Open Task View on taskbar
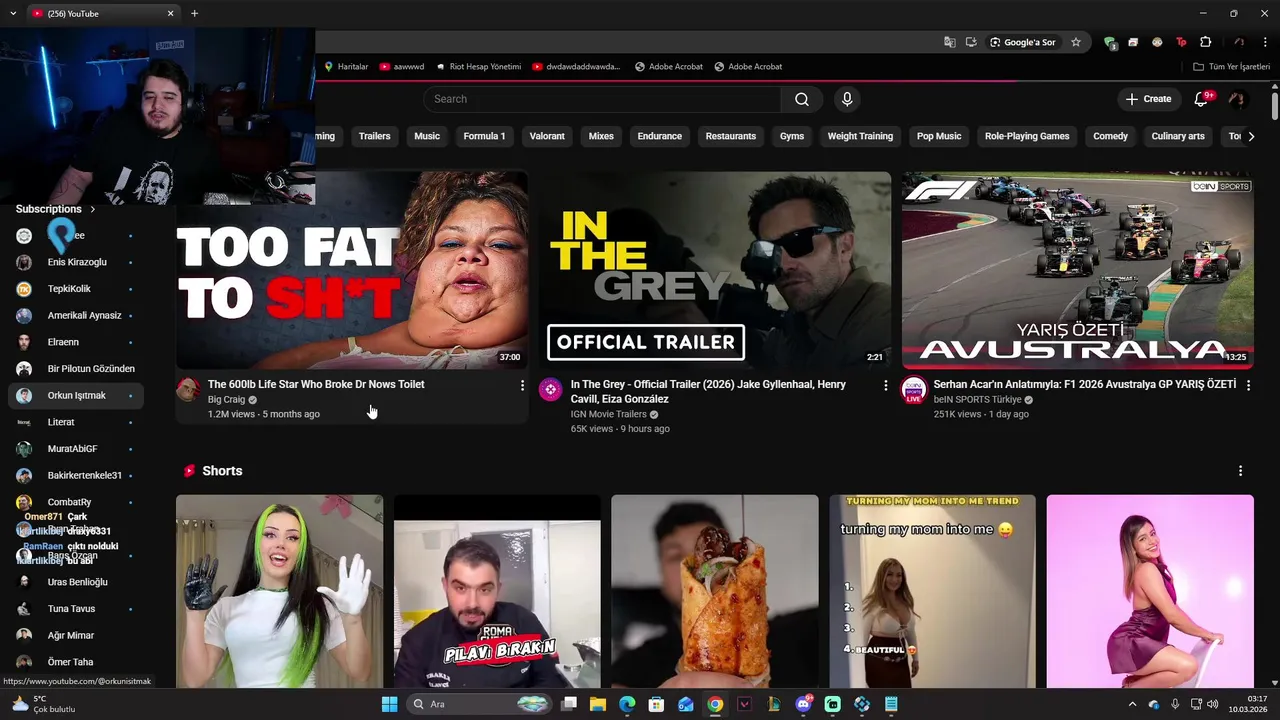The image size is (1280, 720). click(x=569, y=704)
